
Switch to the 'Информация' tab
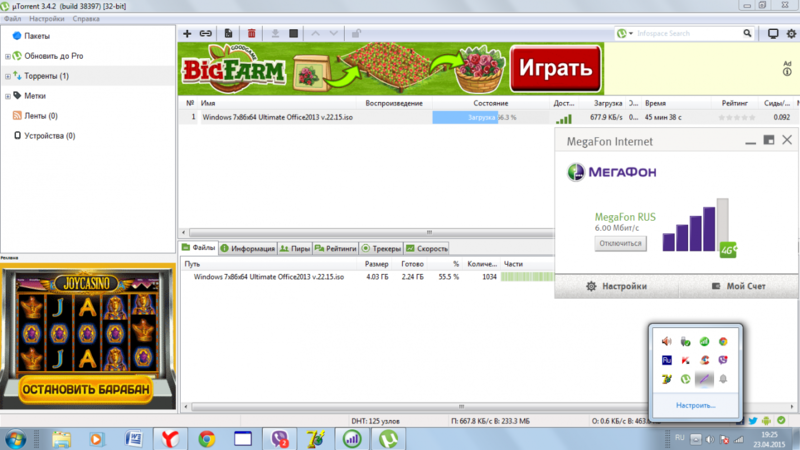pyautogui.click(x=248, y=248)
